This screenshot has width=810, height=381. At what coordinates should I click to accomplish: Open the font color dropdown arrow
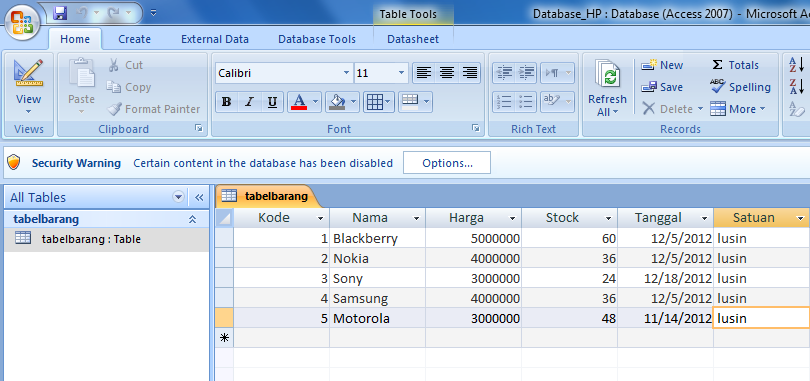[x=316, y=102]
